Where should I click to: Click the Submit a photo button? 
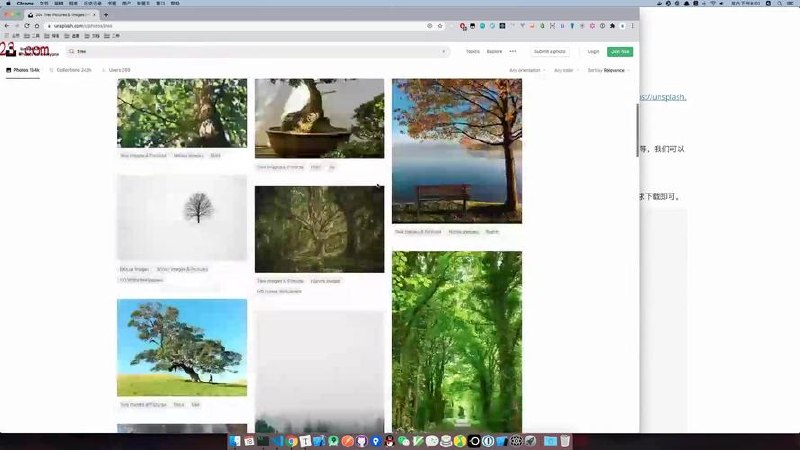click(x=549, y=52)
